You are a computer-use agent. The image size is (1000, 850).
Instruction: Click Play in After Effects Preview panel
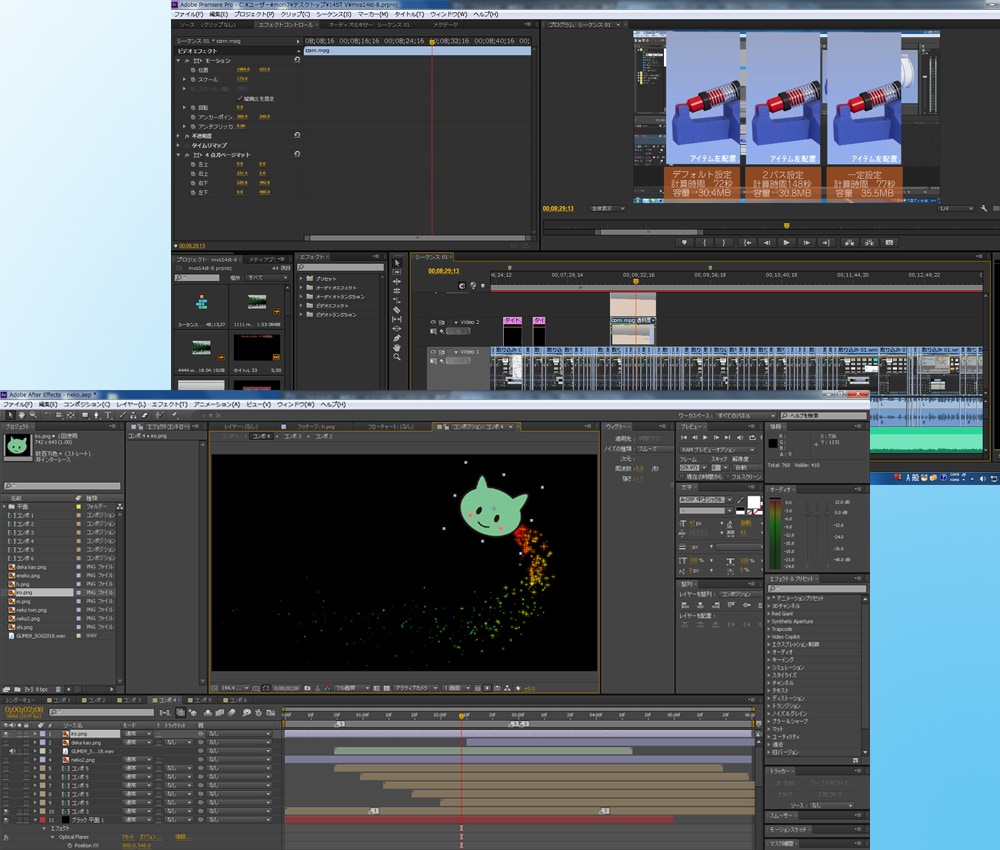[x=705, y=437]
